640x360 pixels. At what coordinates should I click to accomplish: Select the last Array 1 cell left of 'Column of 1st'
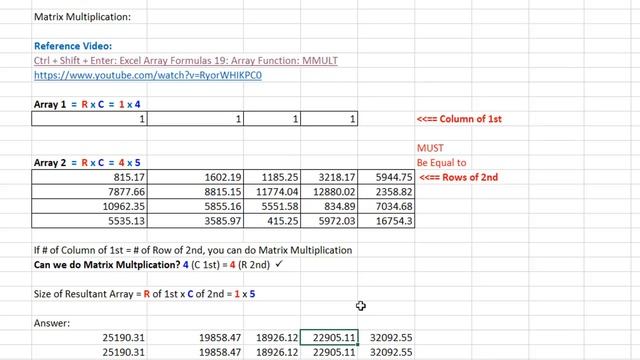coord(329,119)
